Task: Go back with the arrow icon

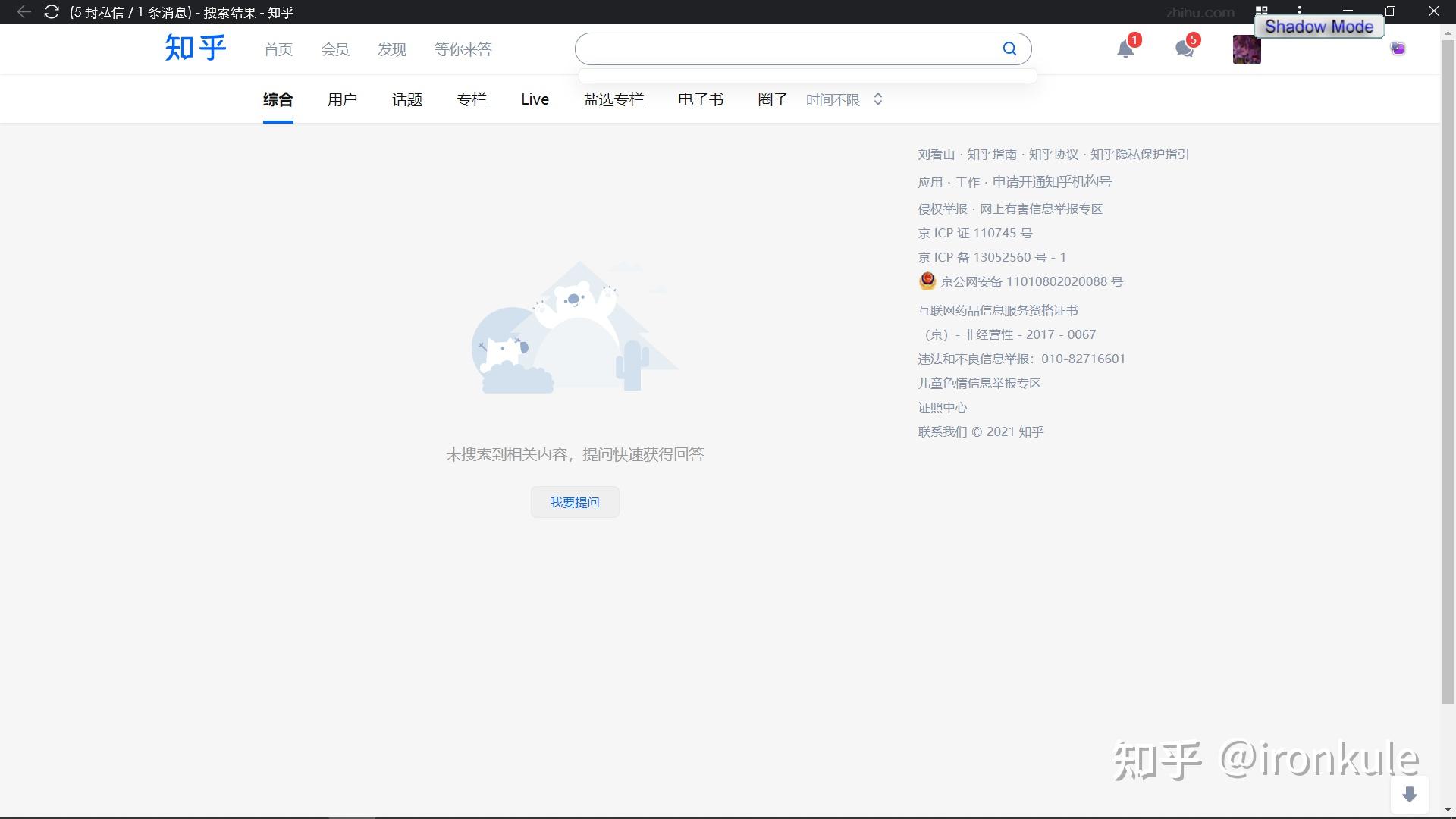Action: [24, 12]
